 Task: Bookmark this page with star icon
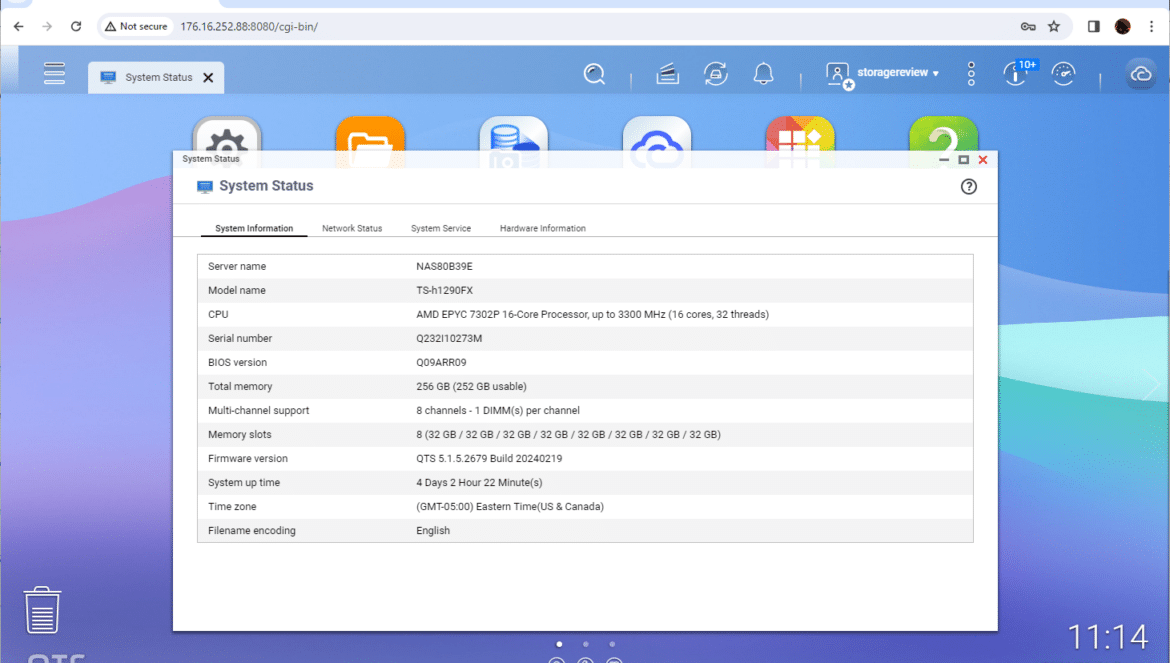(1054, 27)
